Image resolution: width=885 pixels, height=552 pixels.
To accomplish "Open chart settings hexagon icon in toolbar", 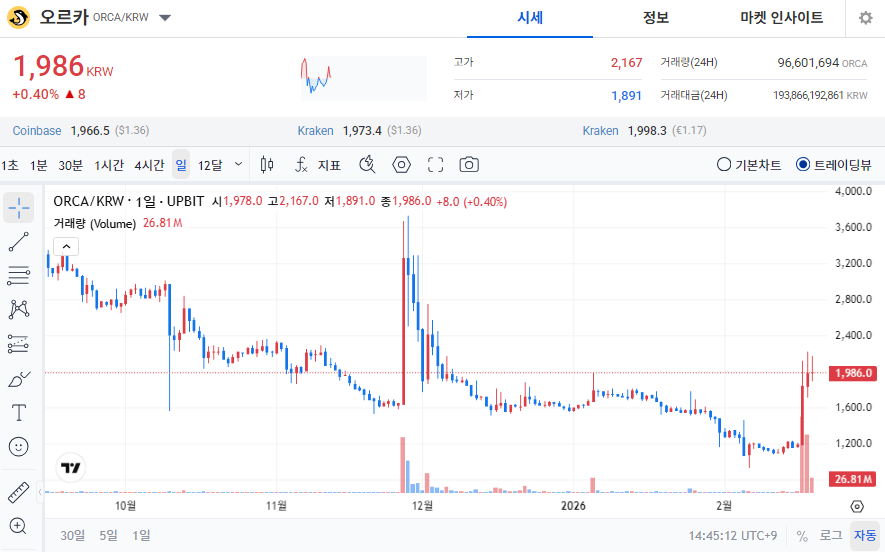I will pyautogui.click(x=401, y=165).
